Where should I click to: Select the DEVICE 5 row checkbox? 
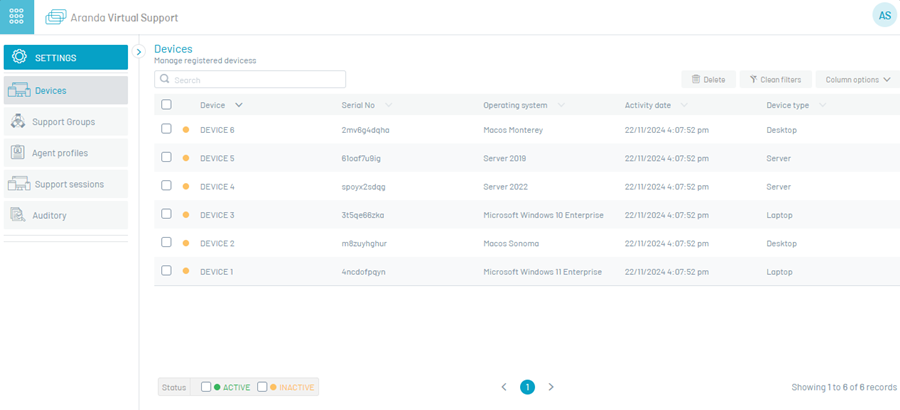[x=166, y=157]
